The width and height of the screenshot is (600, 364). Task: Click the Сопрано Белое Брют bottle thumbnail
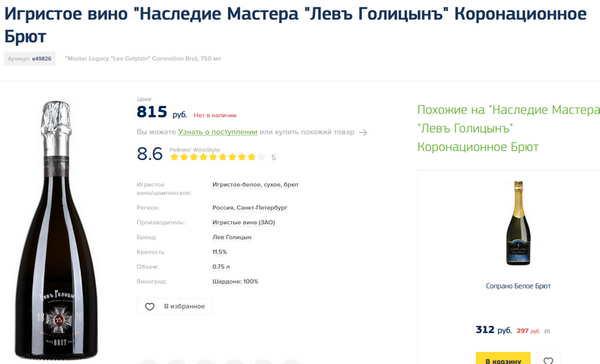click(x=518, y=223)
